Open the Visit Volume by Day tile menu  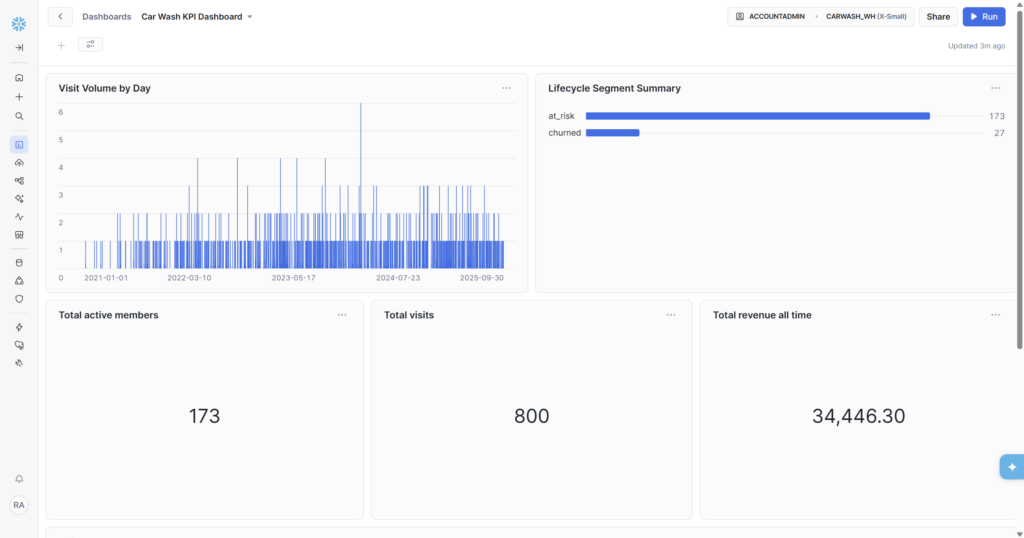tap(507, 88)
